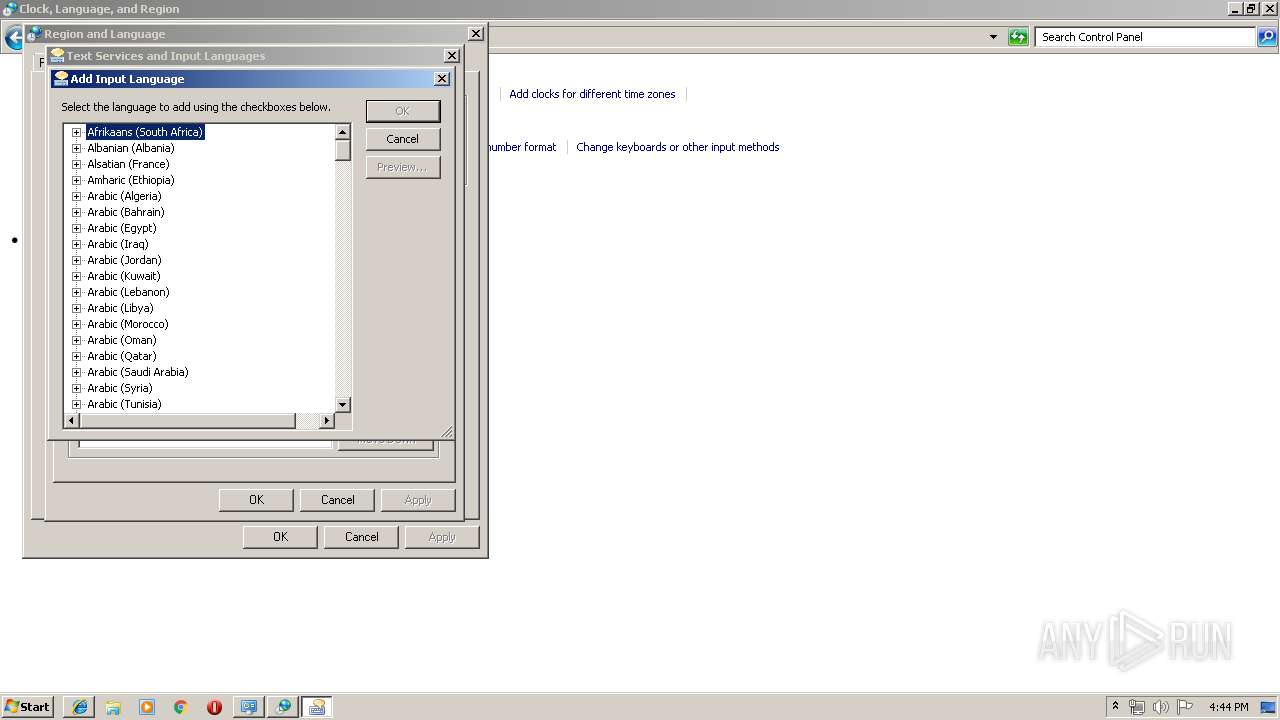Open the address bar history dropdown arrow

pos(993,37)
